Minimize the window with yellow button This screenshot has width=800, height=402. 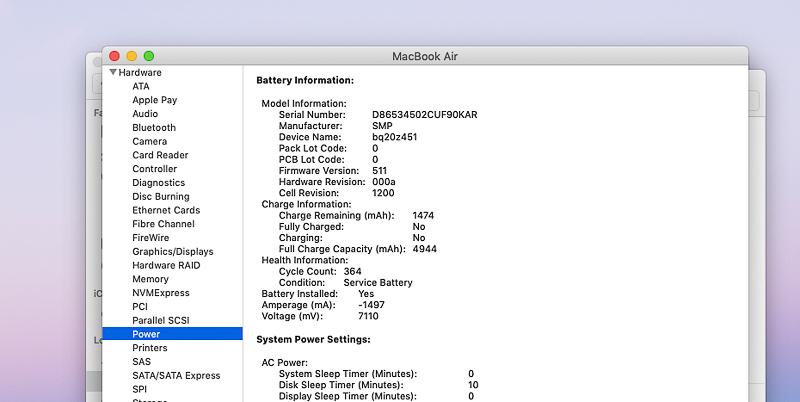pos(132,56)
